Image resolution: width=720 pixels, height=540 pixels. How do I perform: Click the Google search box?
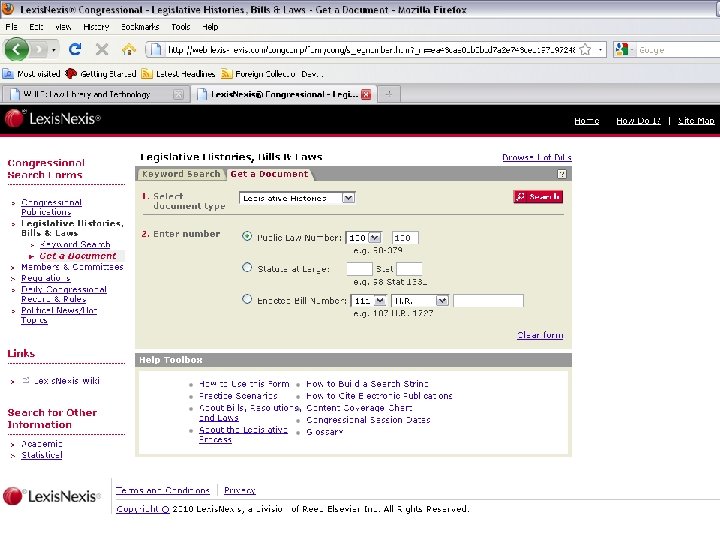(x=679, y=50)
